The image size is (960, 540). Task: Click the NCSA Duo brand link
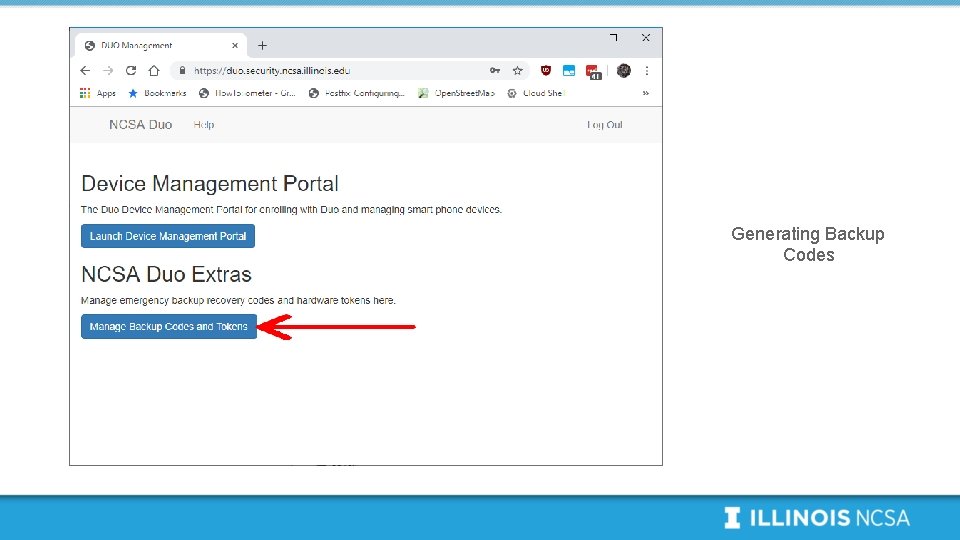click(140, 124)
